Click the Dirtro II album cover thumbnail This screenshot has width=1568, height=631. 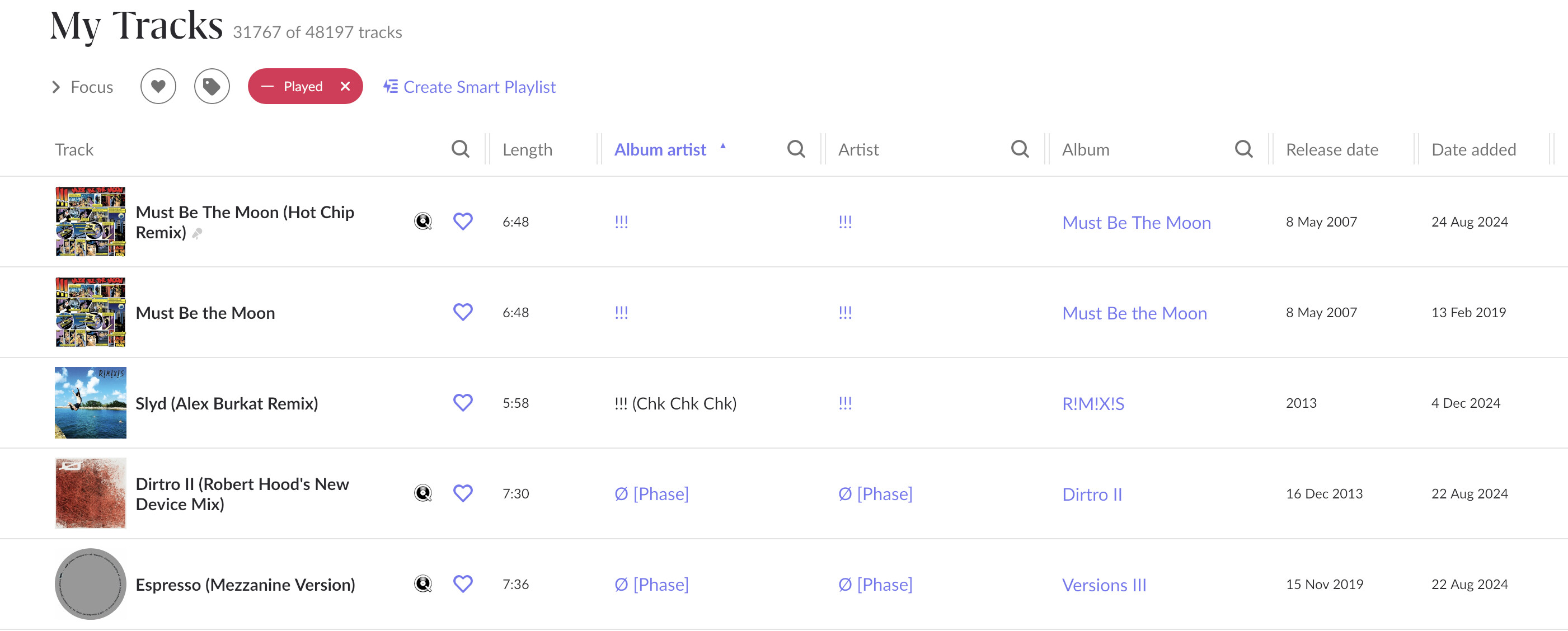click(91, 493)
